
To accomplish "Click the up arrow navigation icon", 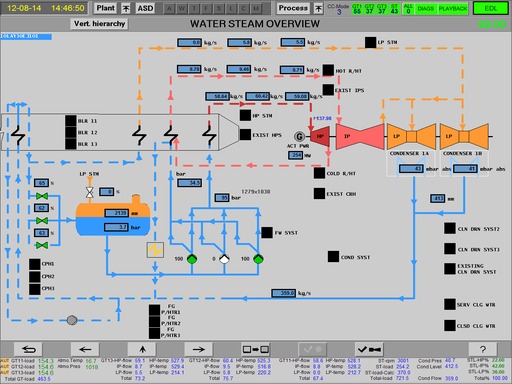I will click(x=142, y=349).
